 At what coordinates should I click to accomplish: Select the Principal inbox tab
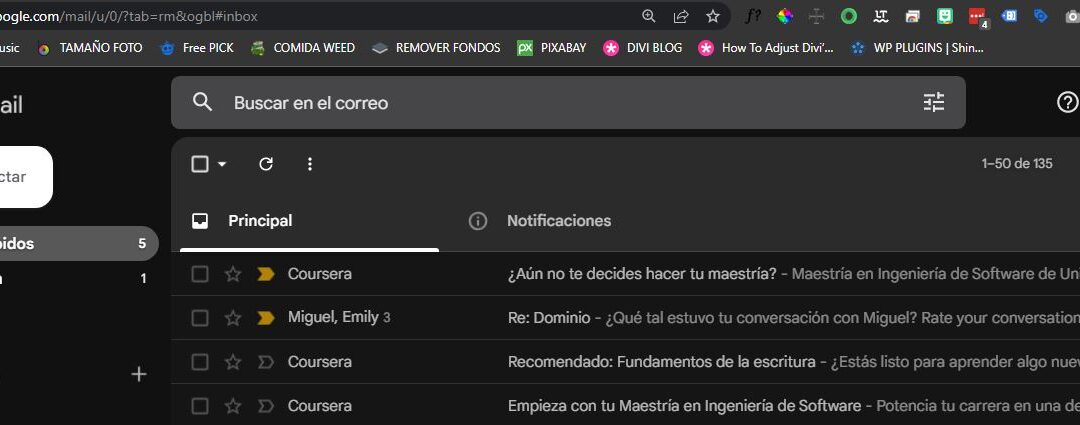260,221
